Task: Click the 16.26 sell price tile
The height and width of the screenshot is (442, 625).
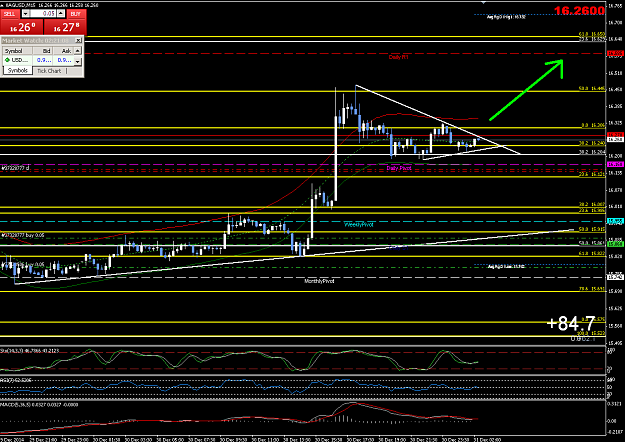Action: [x=22, y=27]
